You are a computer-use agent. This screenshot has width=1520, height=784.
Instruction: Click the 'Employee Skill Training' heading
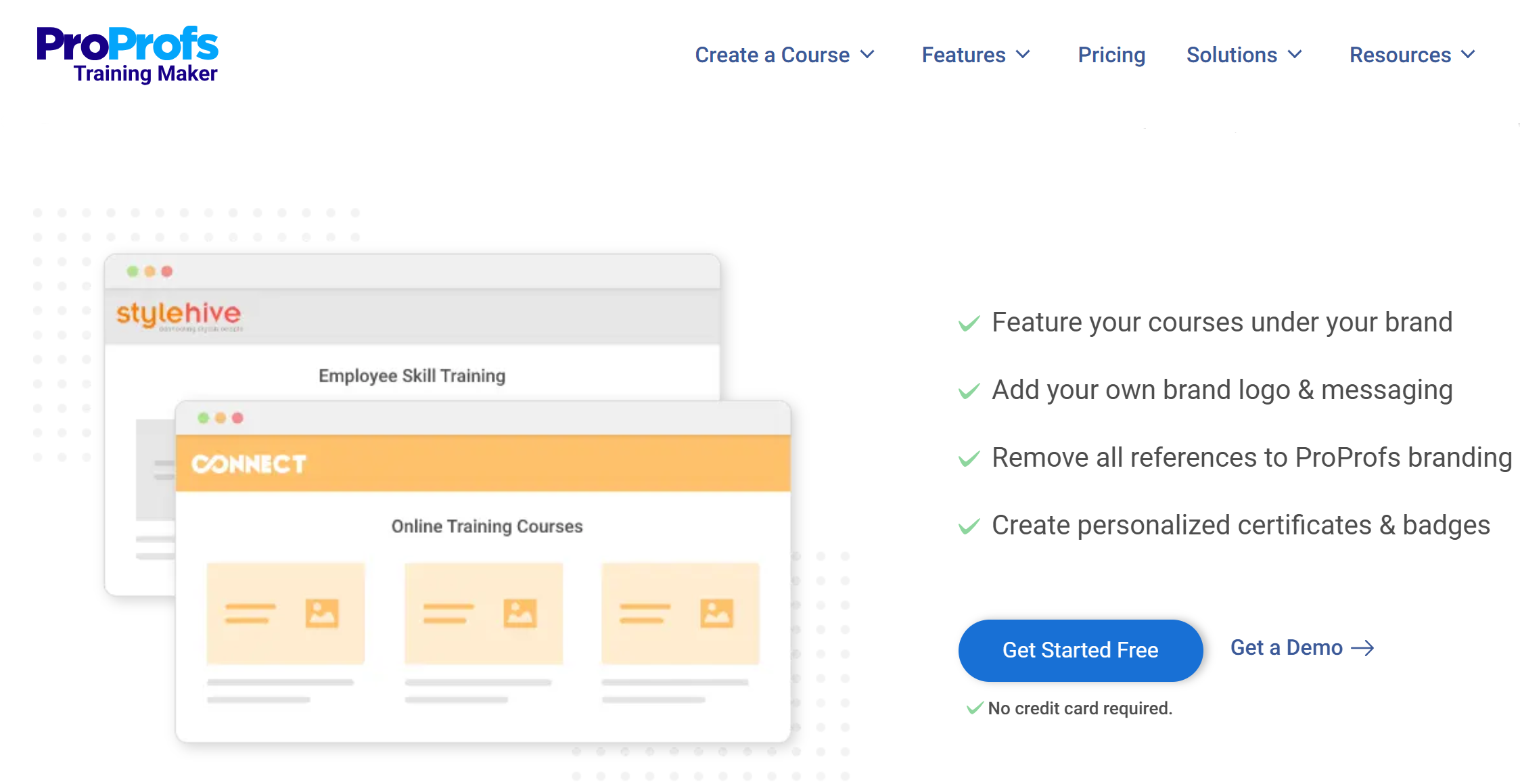point(412,375)
